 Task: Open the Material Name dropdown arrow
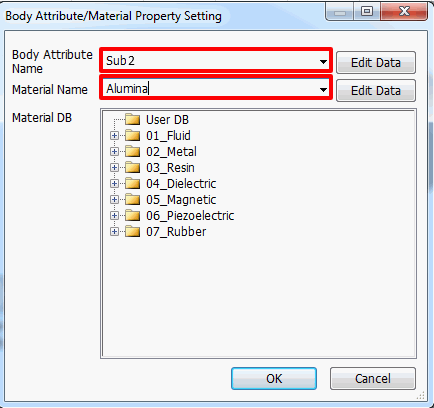coord(323,89)
